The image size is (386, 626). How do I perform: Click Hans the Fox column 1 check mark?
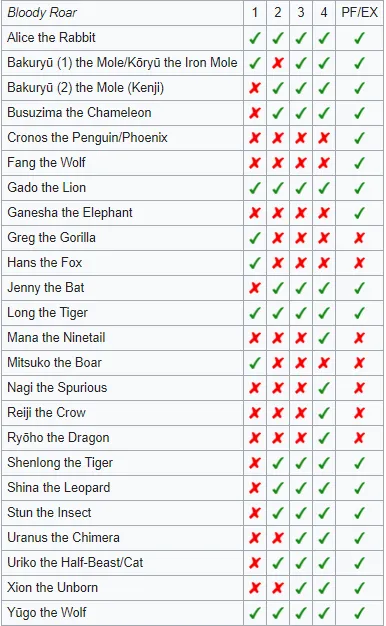click(255, 263)
